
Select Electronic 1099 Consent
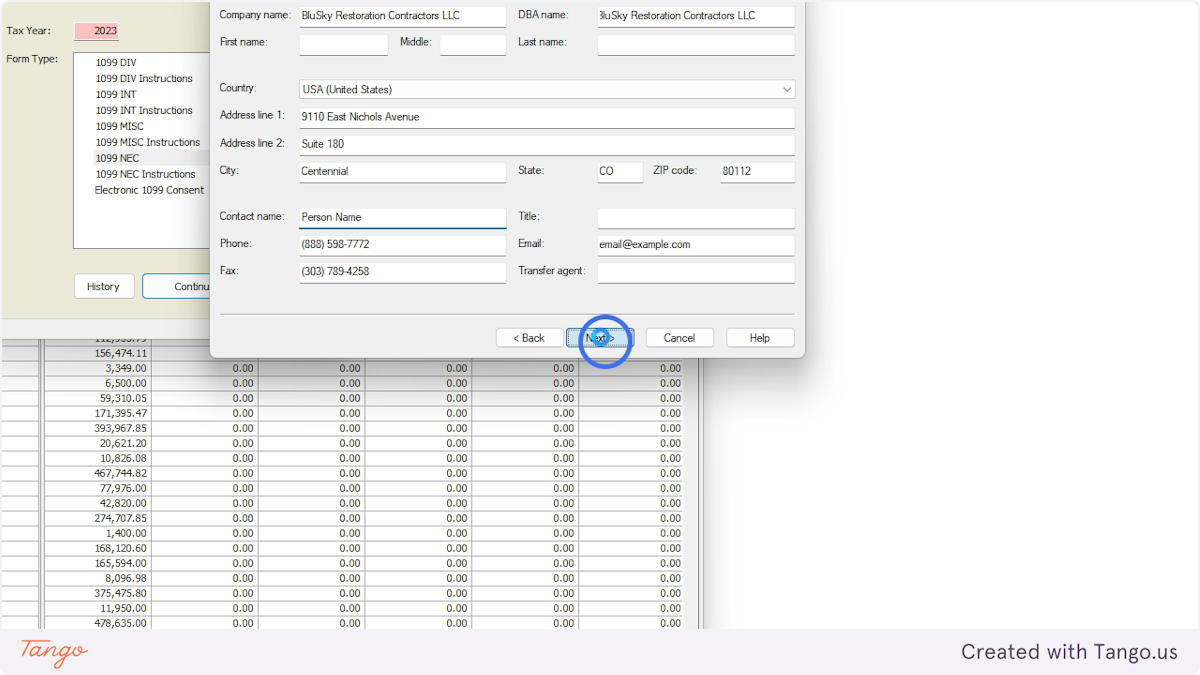(149, 190)
